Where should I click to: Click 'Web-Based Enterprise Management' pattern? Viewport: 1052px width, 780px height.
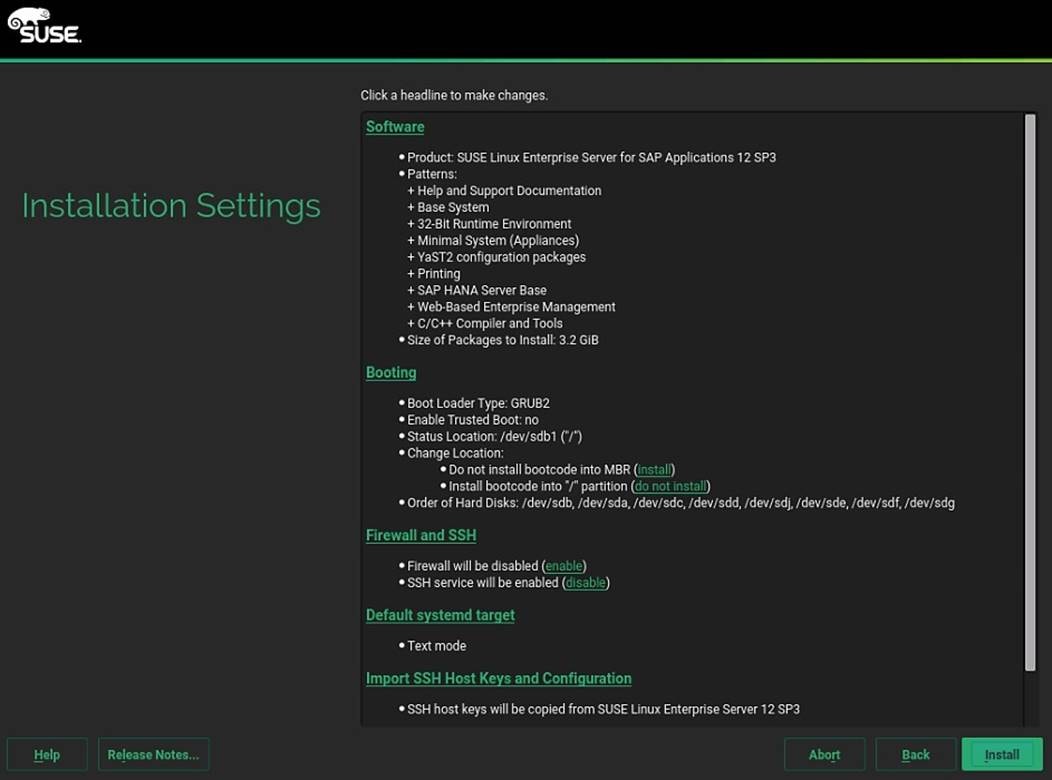coord(511,307)
